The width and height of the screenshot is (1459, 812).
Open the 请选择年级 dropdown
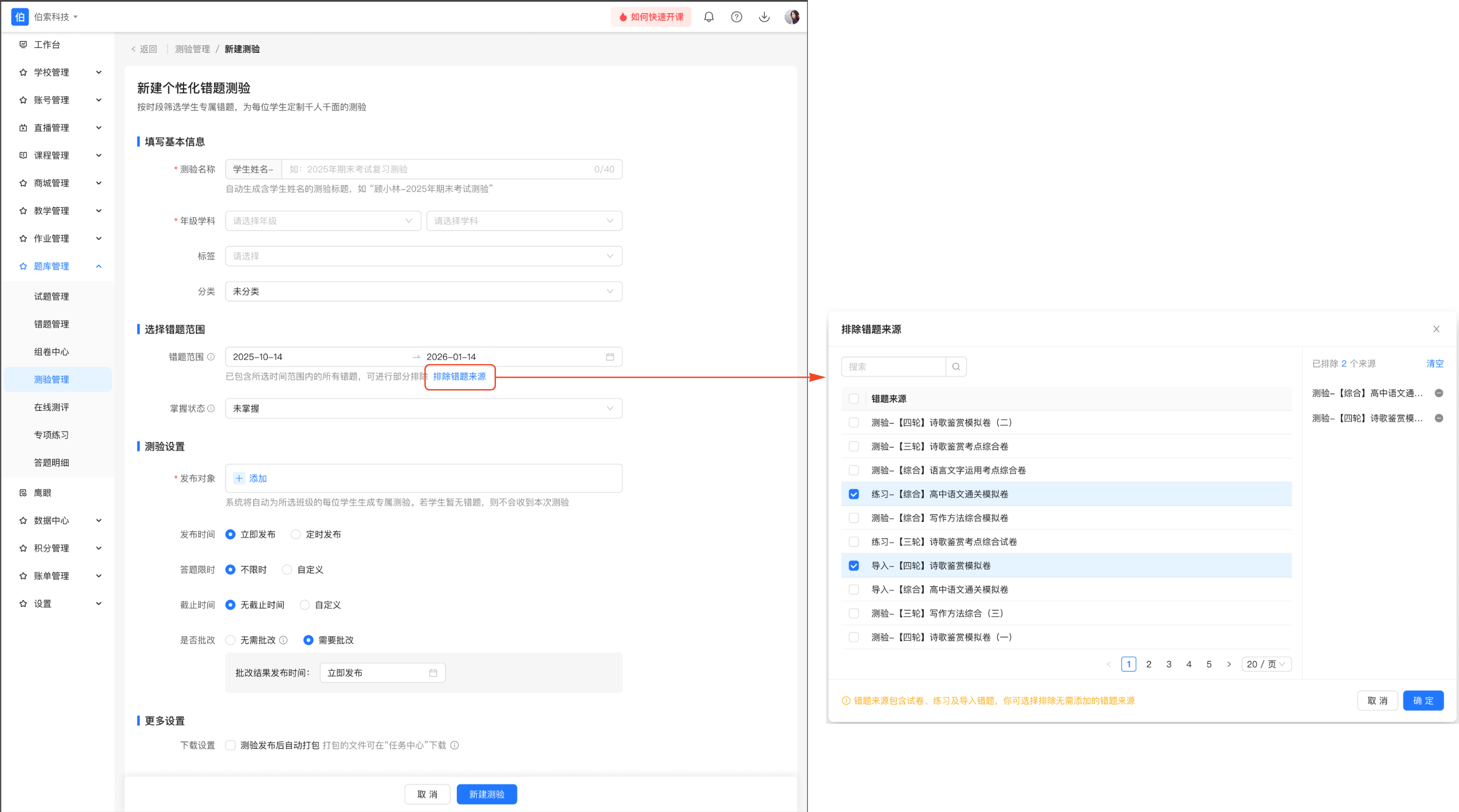[x=323, y=221]
